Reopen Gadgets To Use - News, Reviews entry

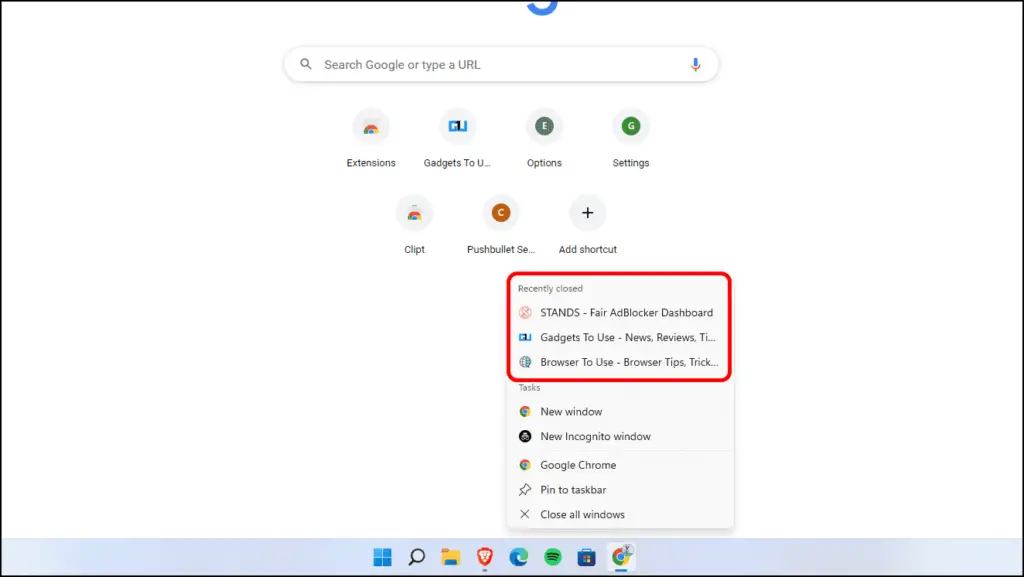point(619,337)
